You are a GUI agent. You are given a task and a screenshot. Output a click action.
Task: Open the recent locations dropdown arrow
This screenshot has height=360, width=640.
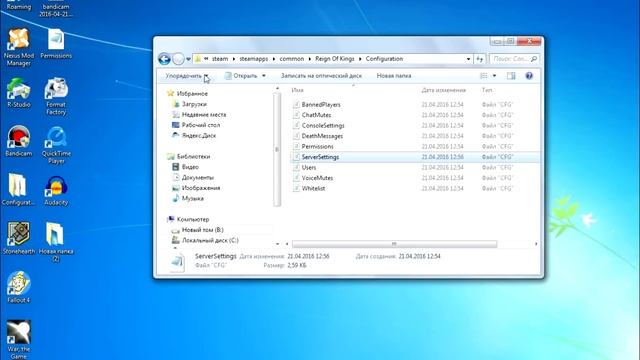click(188, 59)
